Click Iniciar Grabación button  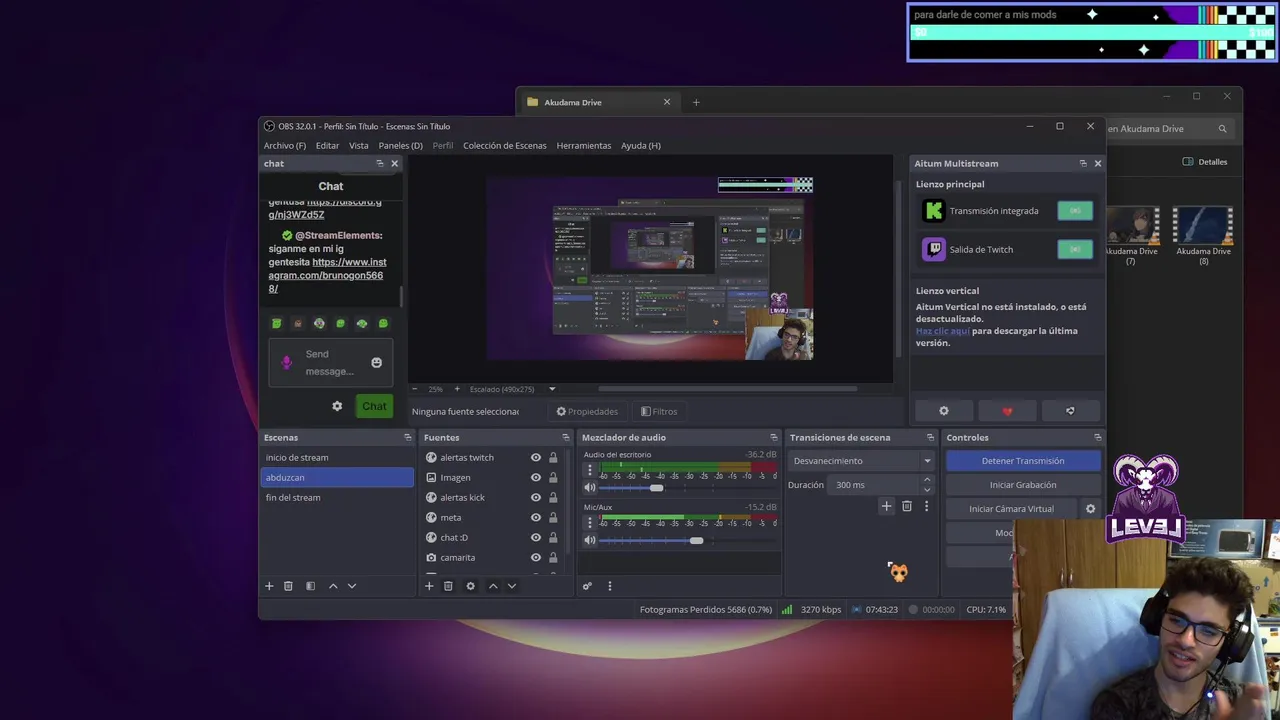click(1023, 485)
